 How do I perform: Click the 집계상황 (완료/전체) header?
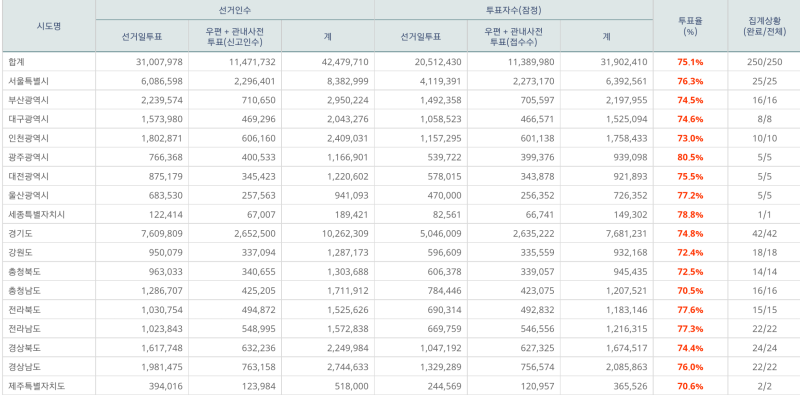(x=764, y=27)
